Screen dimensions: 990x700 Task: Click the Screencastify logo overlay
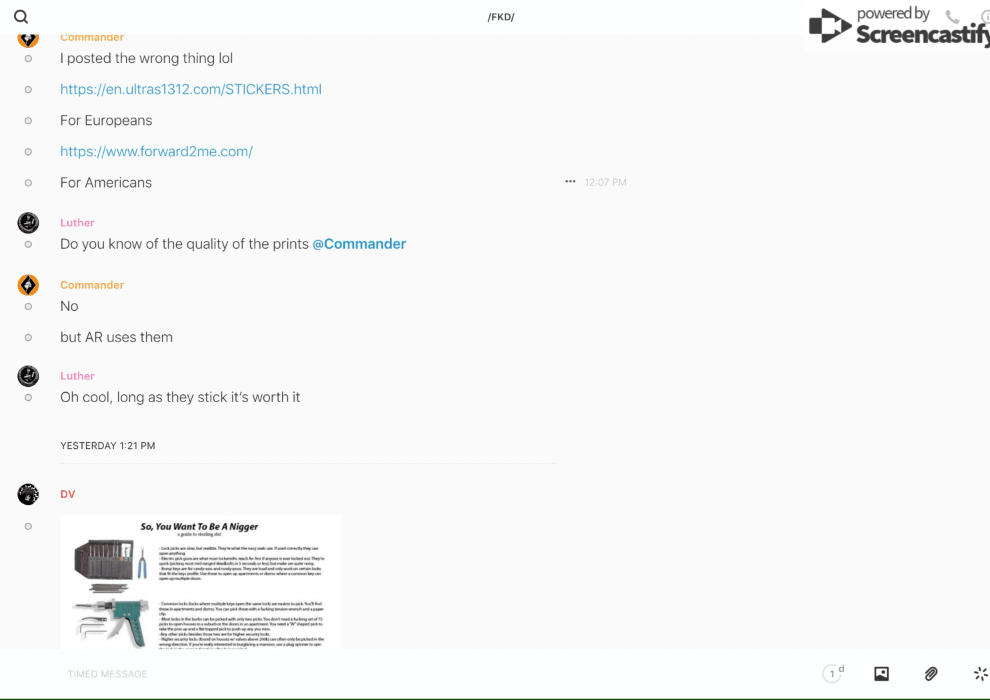pos(897,27)
